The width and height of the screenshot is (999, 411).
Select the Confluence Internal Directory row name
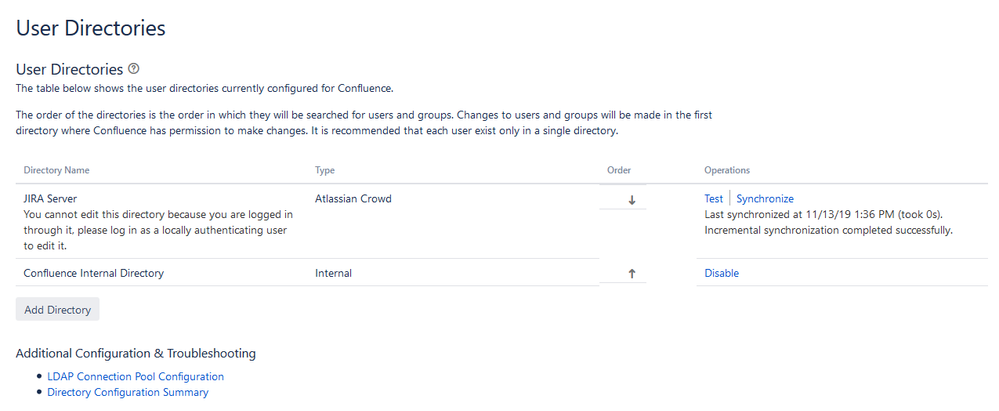point(94,273)
